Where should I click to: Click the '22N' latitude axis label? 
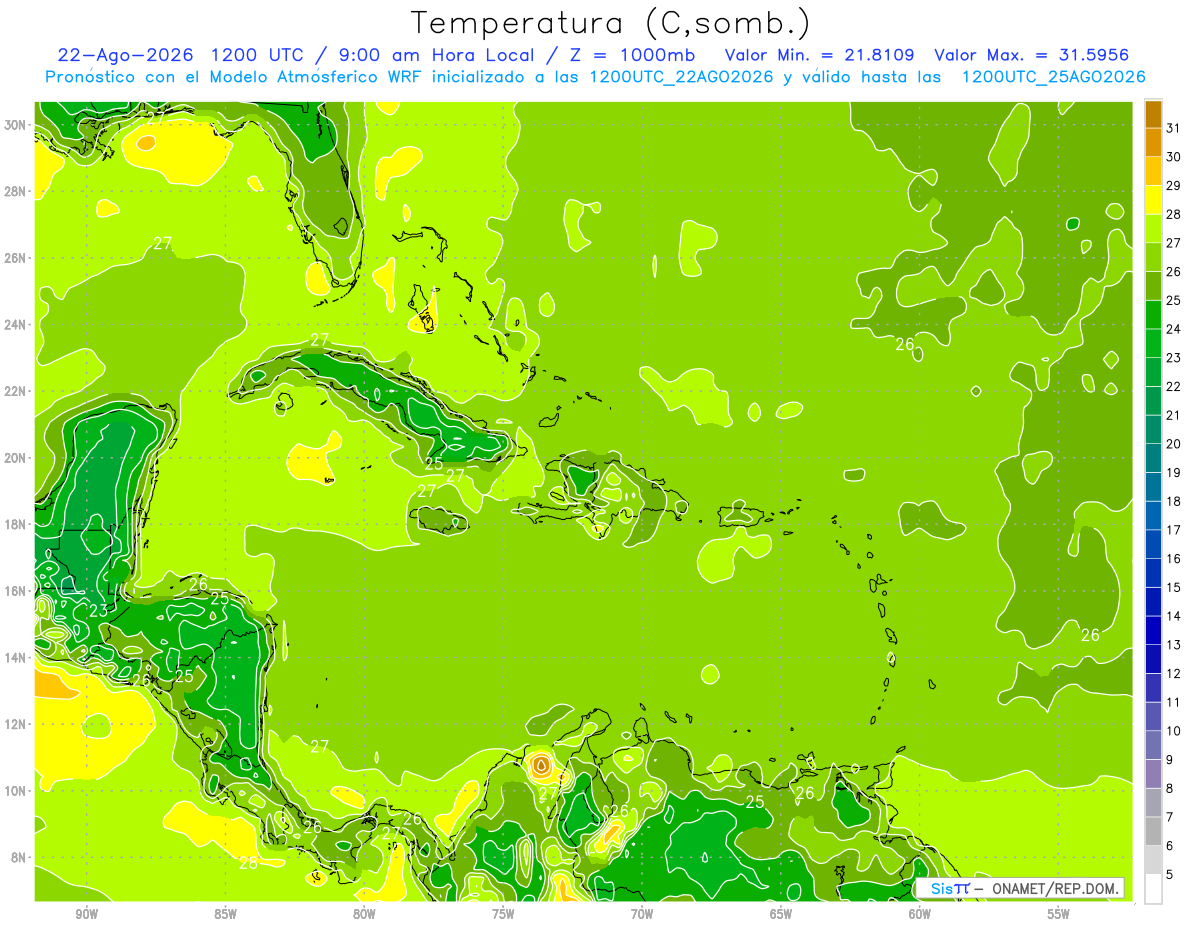coord(17,391)
